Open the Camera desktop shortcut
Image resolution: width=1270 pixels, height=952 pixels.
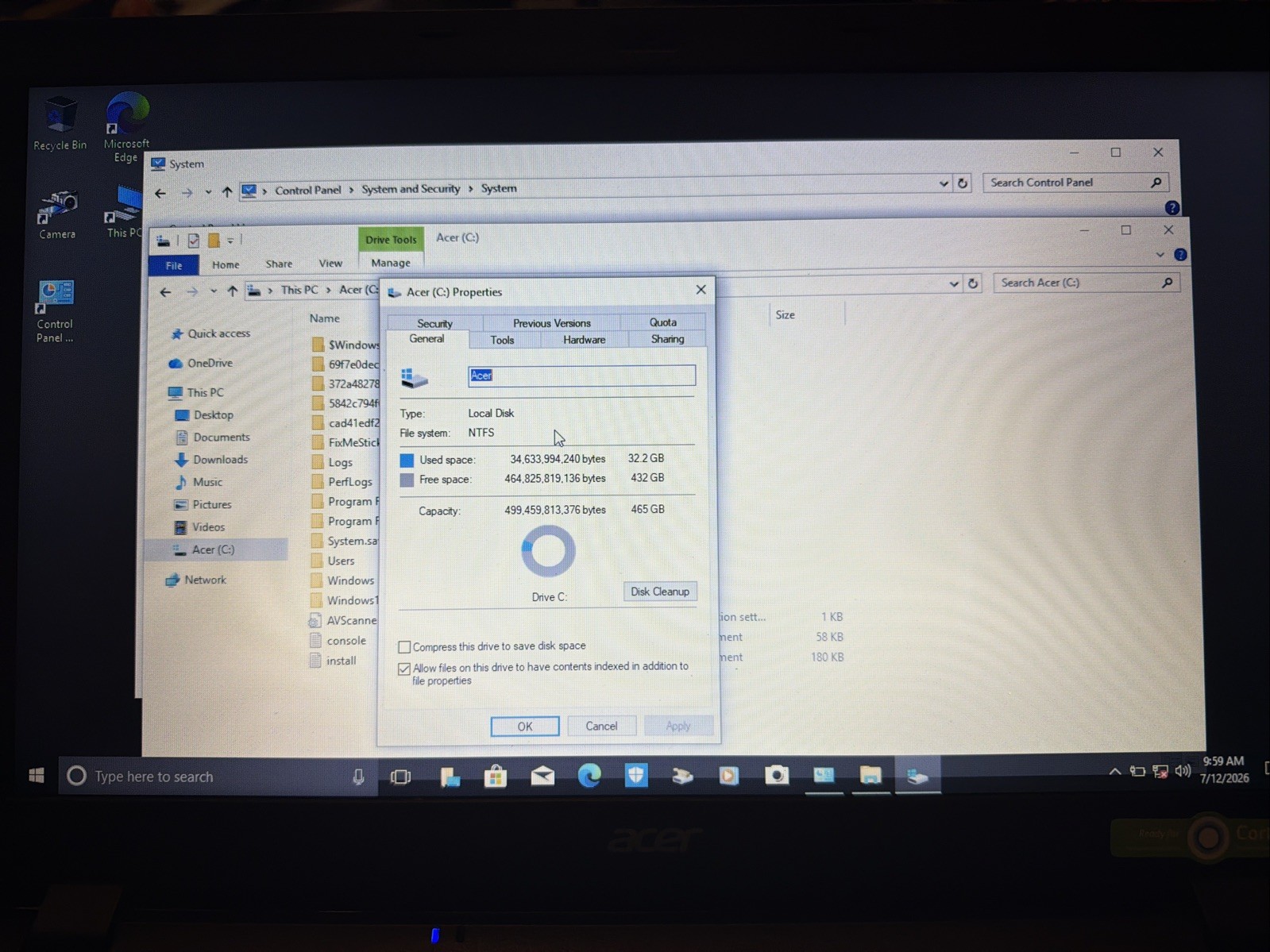click(57, 214)
